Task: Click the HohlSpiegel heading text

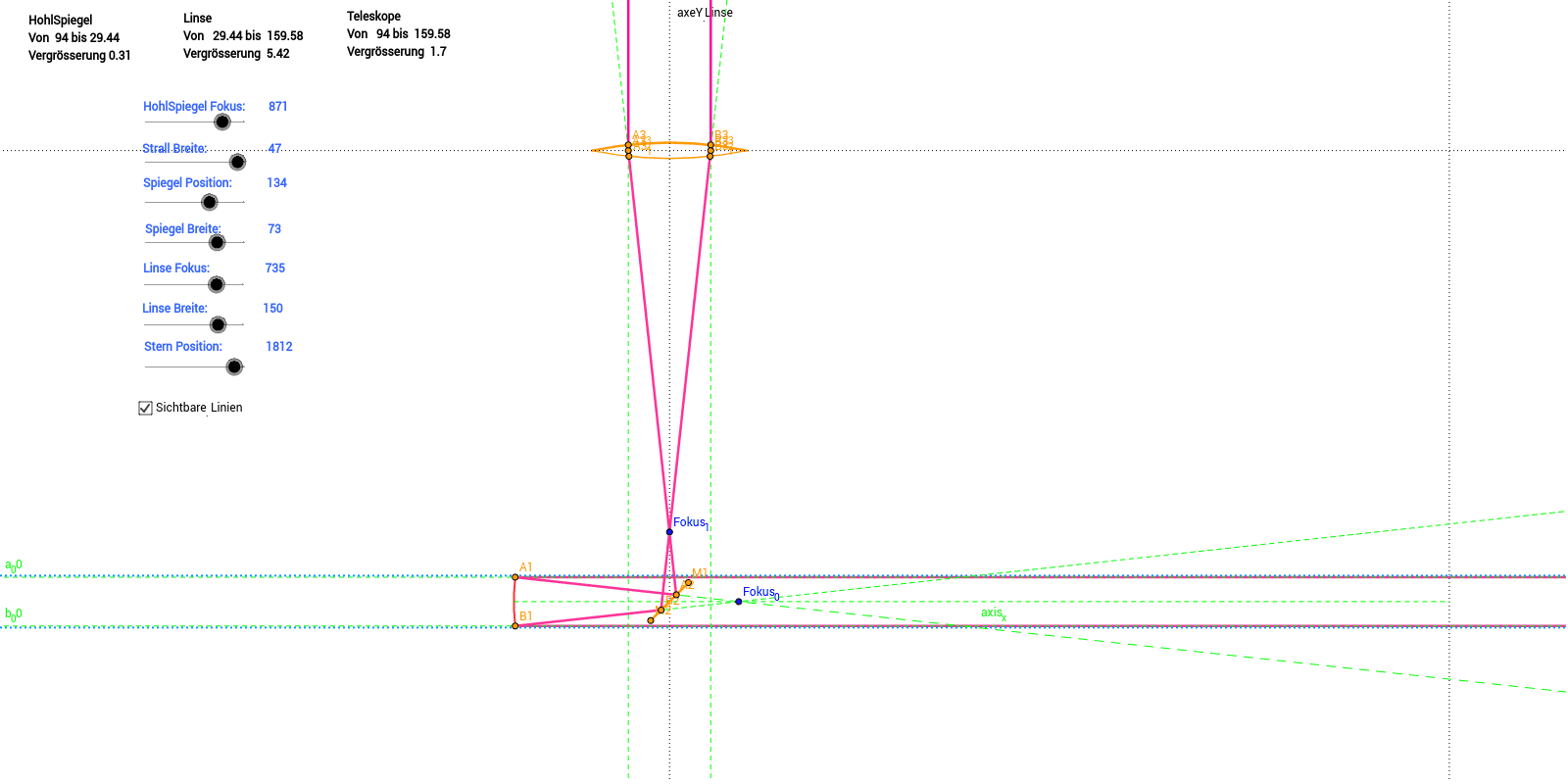Action: click(61, 21)
